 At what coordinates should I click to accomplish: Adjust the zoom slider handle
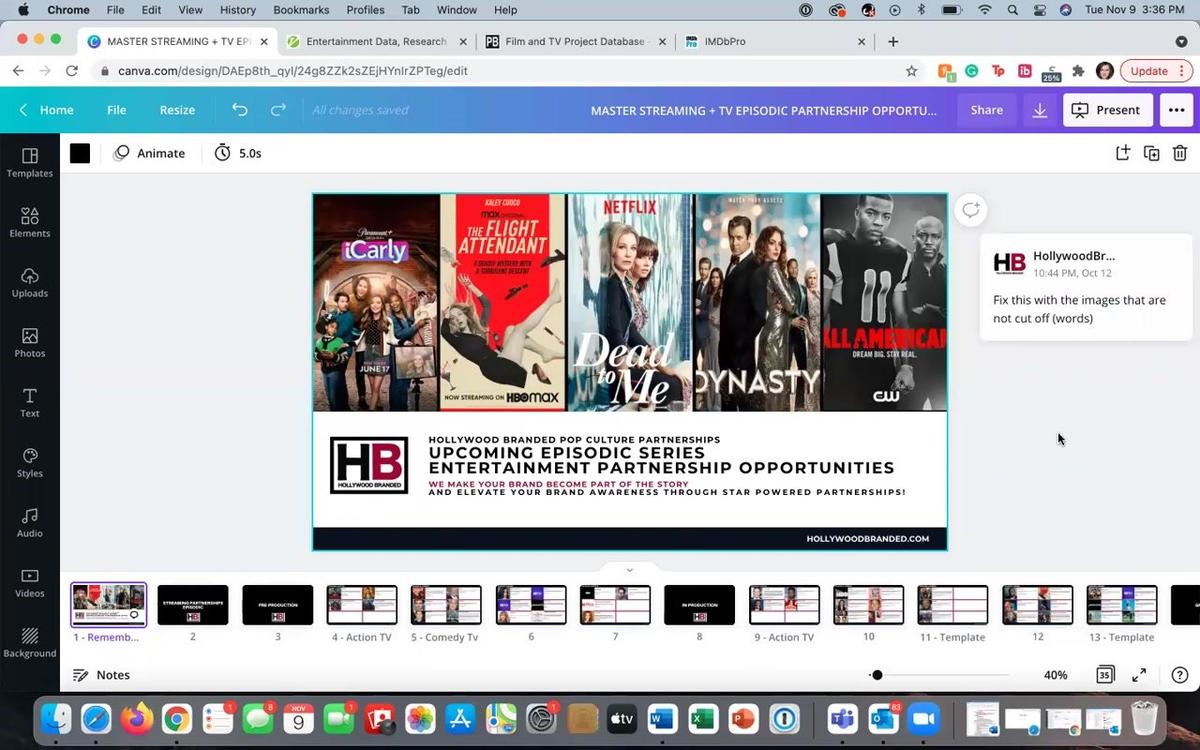point(877,675)
